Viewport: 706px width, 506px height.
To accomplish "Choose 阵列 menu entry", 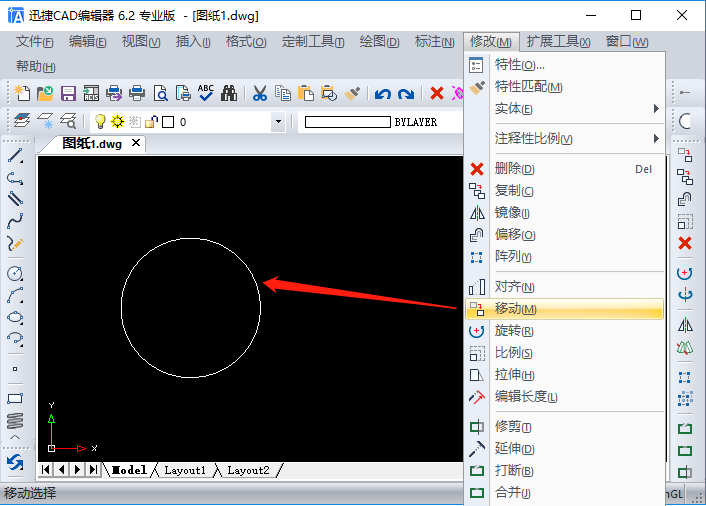I will 566,257.
